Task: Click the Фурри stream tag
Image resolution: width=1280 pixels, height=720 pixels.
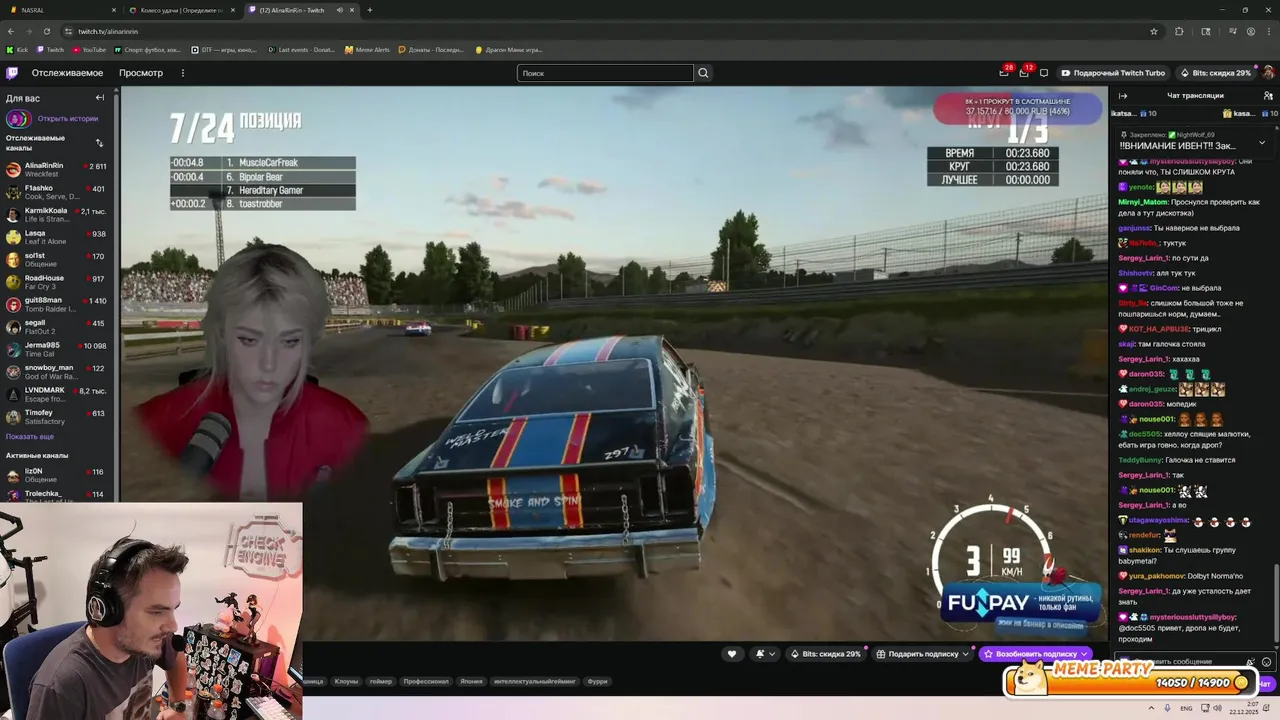Action: point(598,681)
